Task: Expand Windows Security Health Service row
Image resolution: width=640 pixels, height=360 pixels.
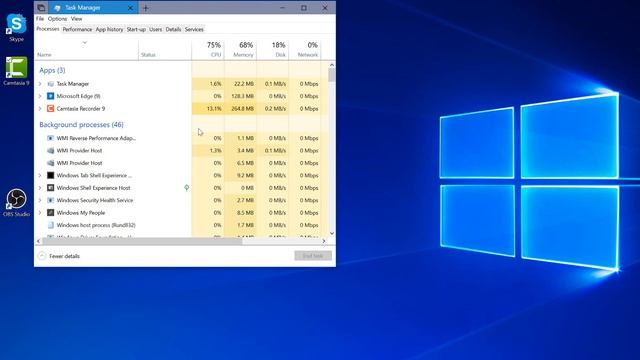Action: point(40,200)
